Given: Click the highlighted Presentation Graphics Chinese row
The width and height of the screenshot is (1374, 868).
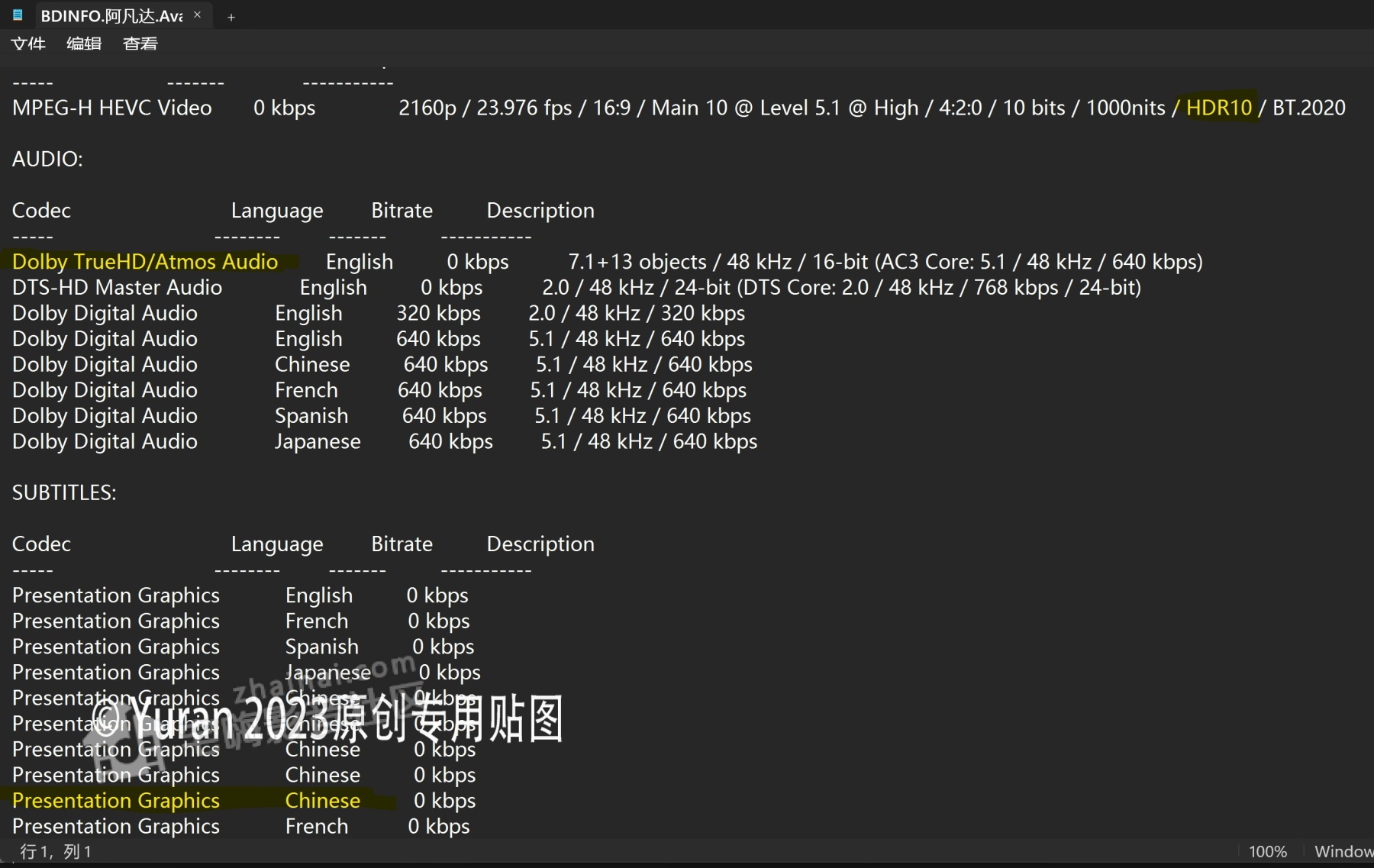Looking at the screenshot, I should 244,801.
